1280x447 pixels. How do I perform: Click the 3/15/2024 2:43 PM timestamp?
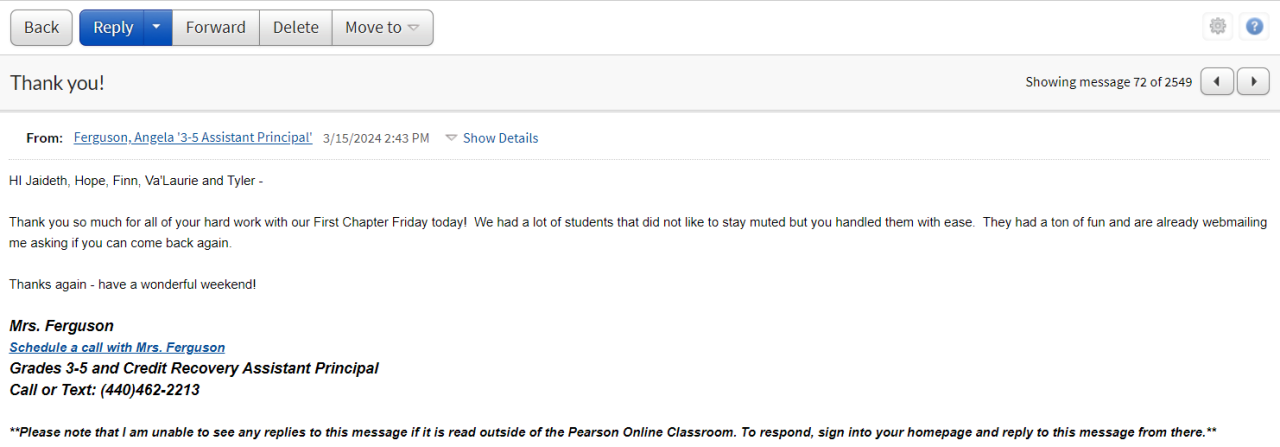376,138
